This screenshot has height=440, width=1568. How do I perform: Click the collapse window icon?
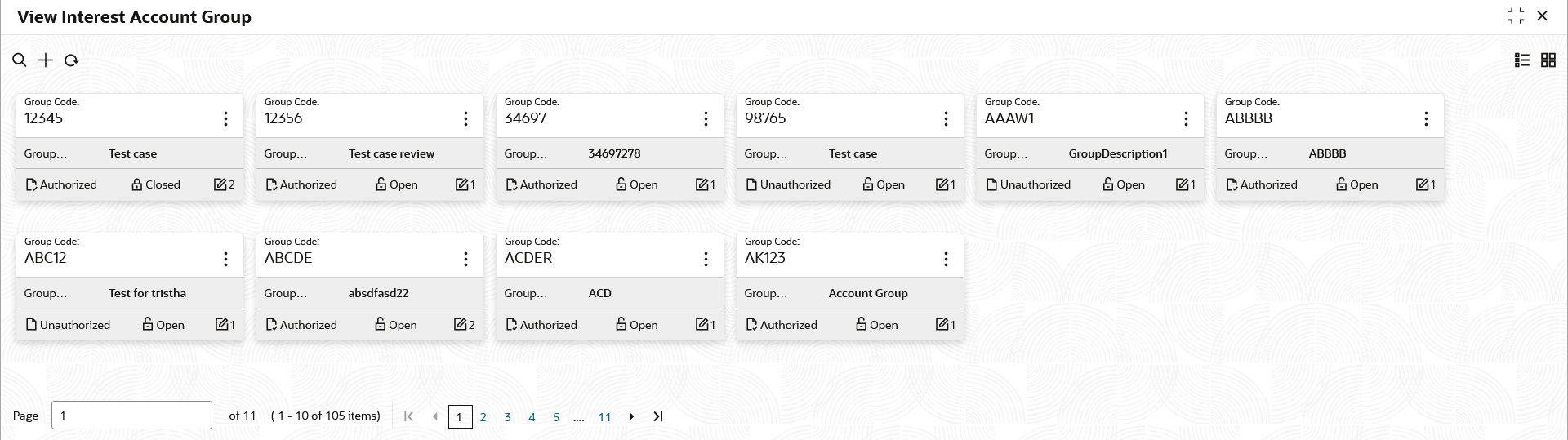(x=1516, y=16)
